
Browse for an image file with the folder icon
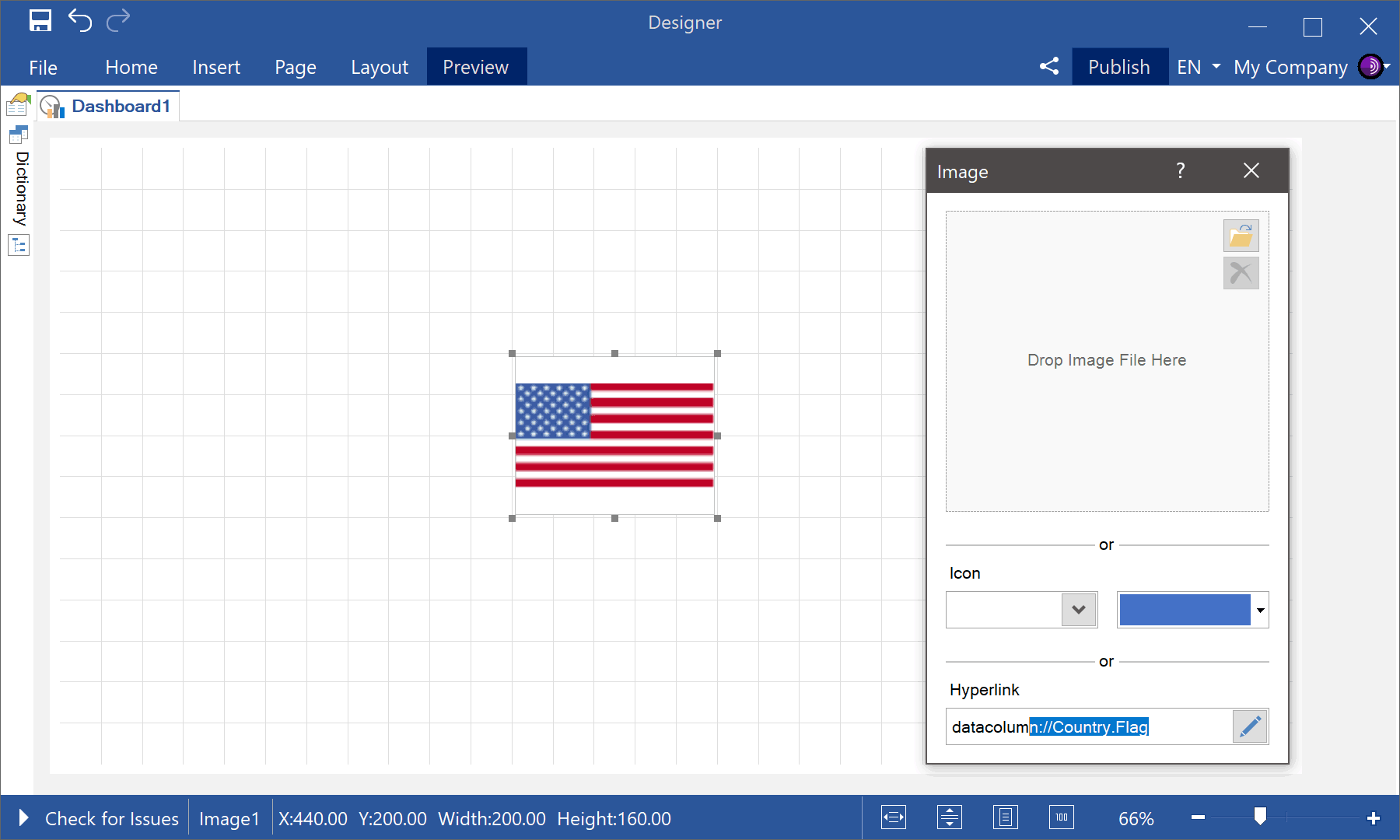(x=1241, y=236)
